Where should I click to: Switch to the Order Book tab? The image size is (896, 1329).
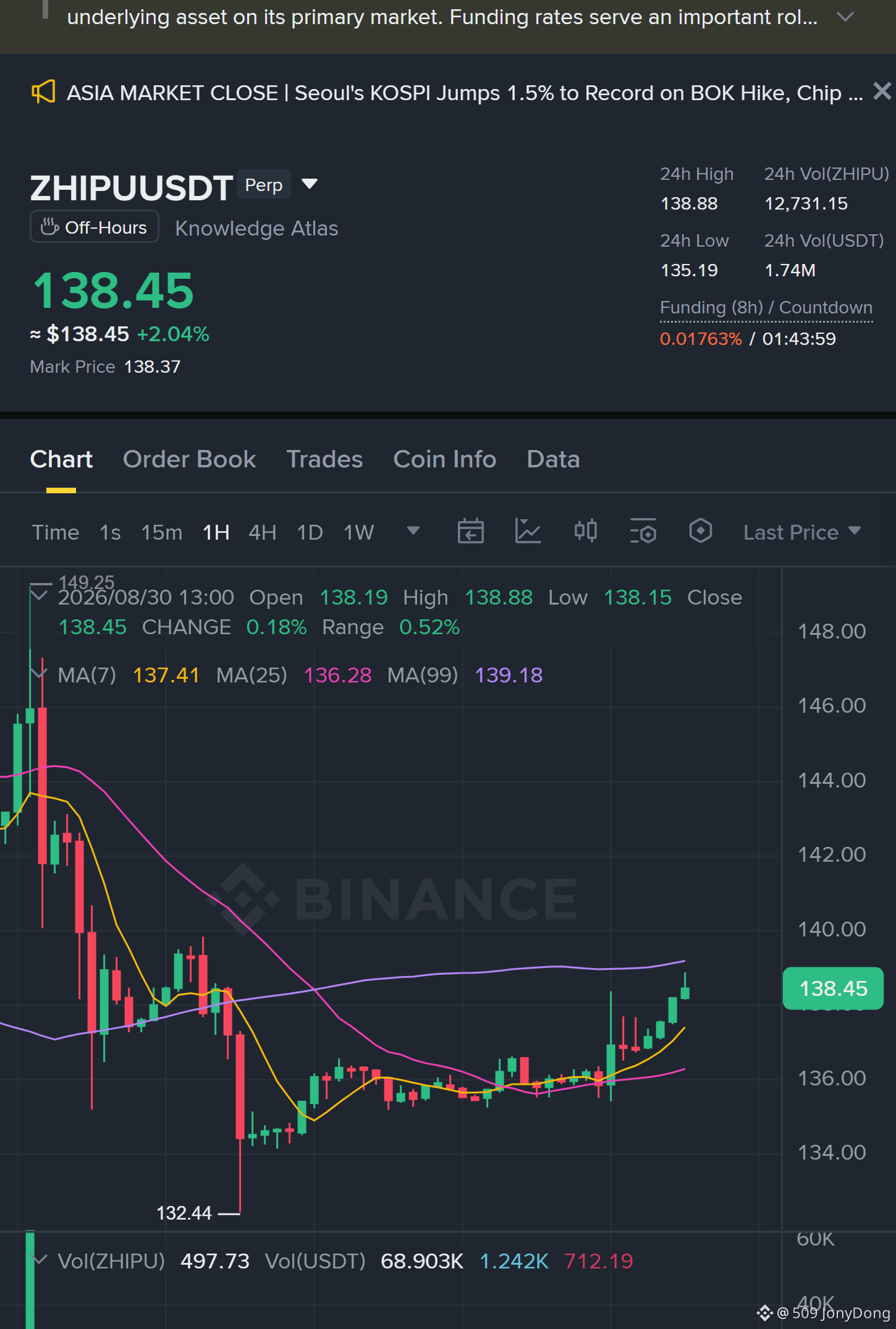coord(189,459)
